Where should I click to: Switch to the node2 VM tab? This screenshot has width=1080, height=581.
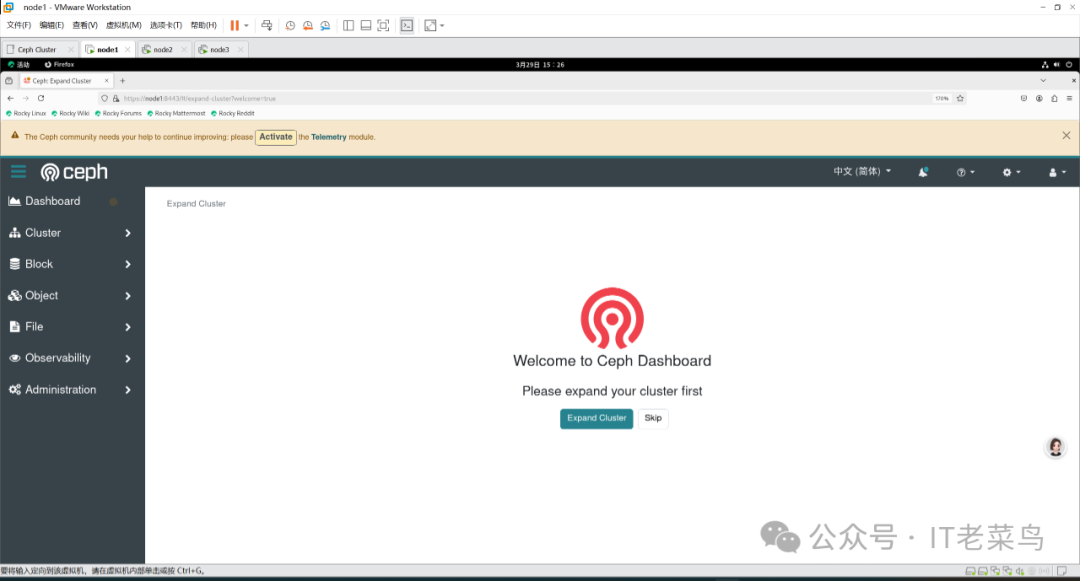pyautogui.click(x=164, y=50)
